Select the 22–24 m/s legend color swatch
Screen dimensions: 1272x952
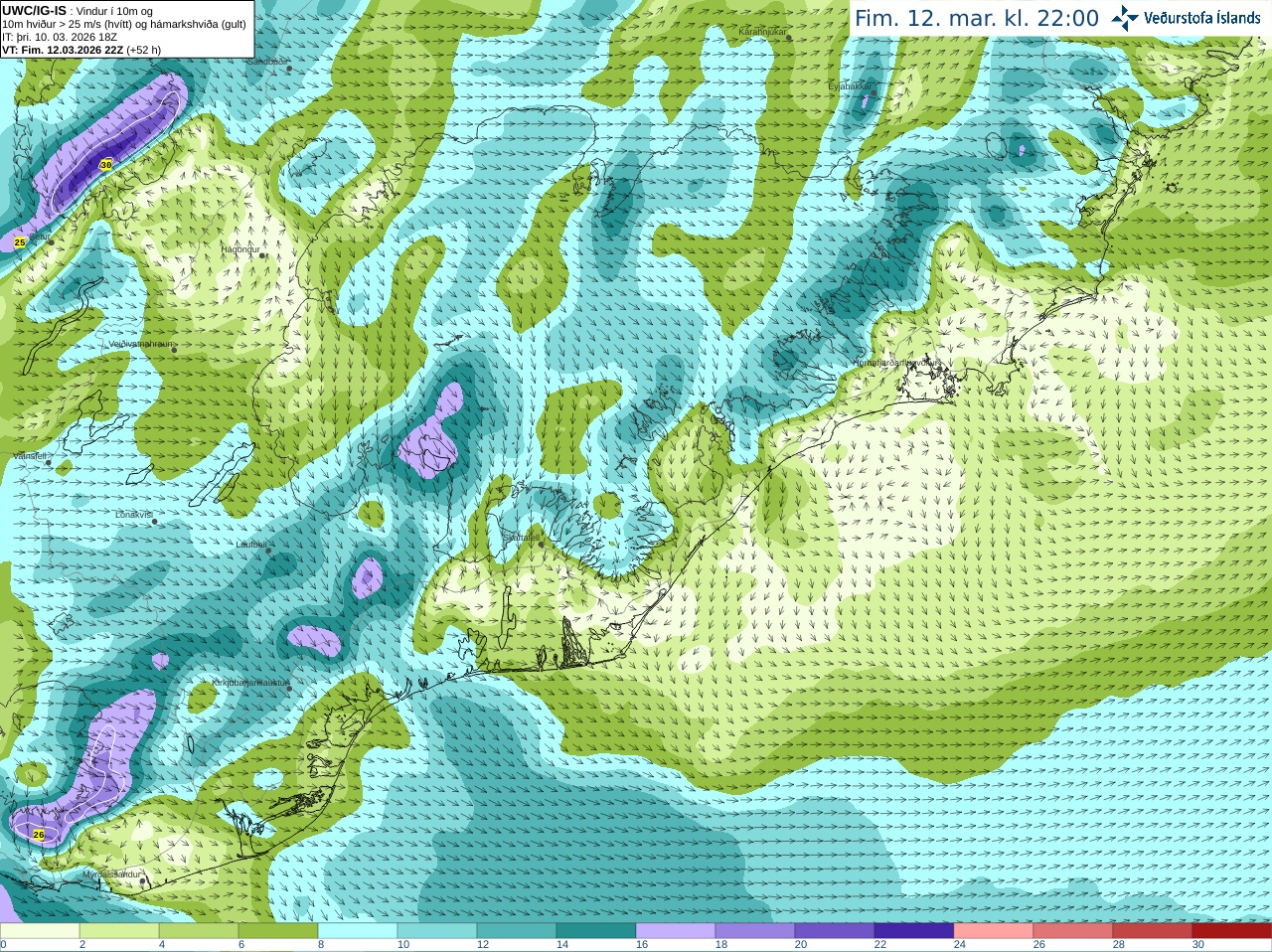pyautogui.click(x=914, y=931)
